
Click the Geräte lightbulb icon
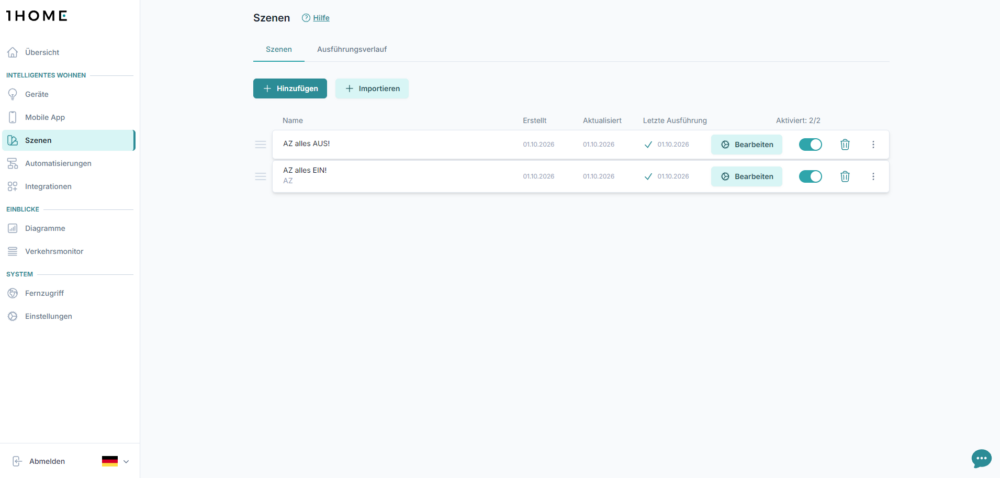(12, 94)
